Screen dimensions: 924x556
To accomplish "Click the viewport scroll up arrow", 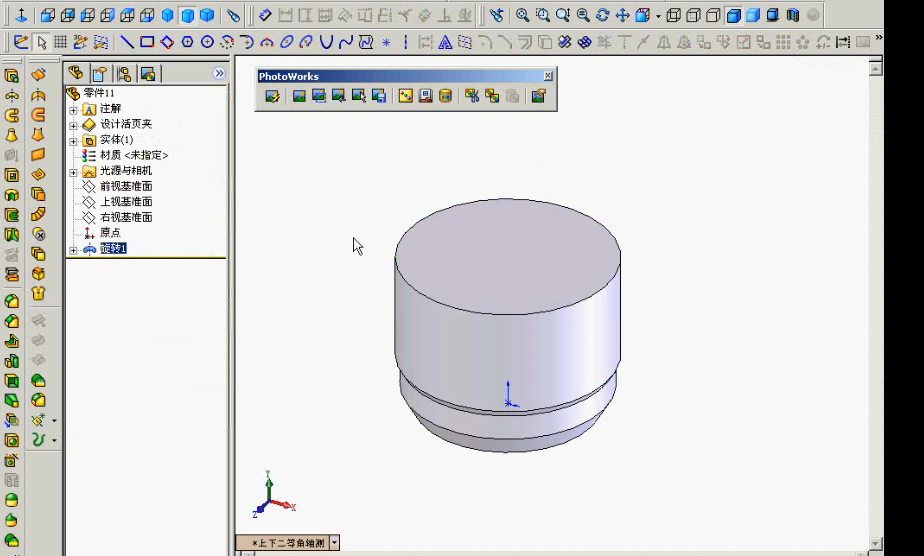I will (876, 69).
